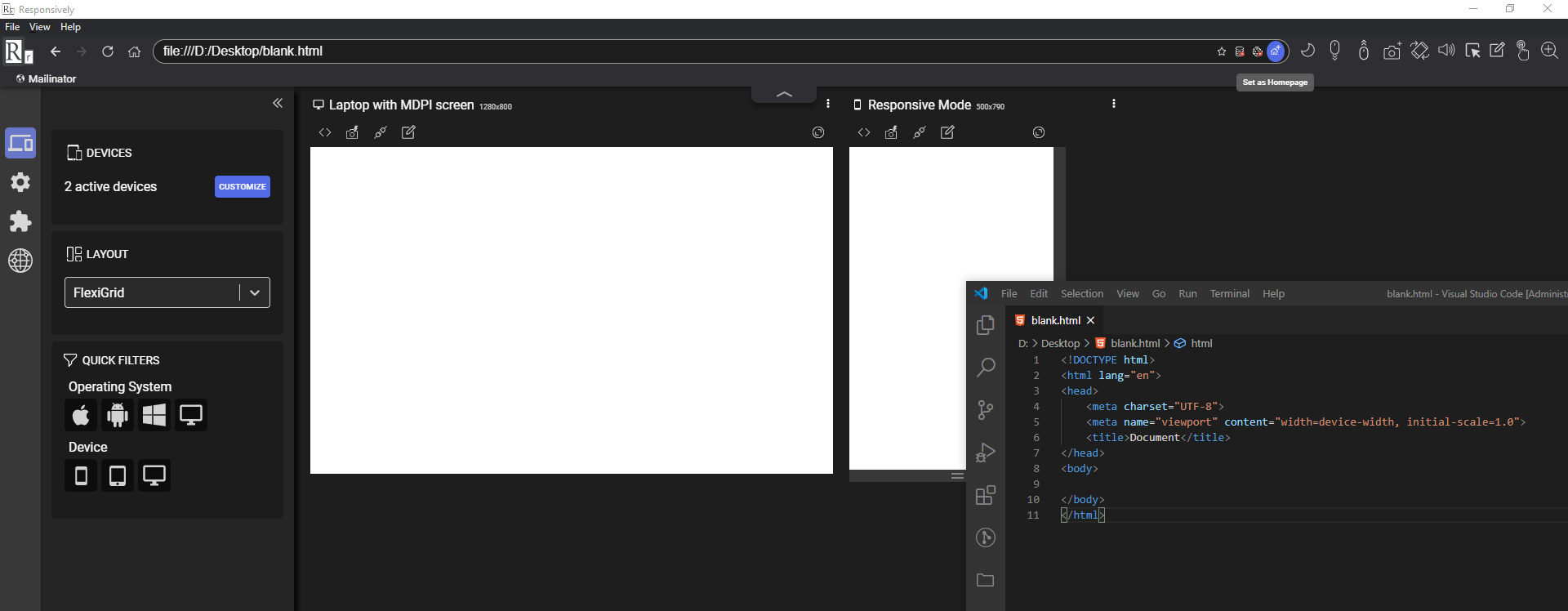This screenshot has height=611, width=1568.
Task: Take a screenshot of all devices
Action: (1392, 51)
